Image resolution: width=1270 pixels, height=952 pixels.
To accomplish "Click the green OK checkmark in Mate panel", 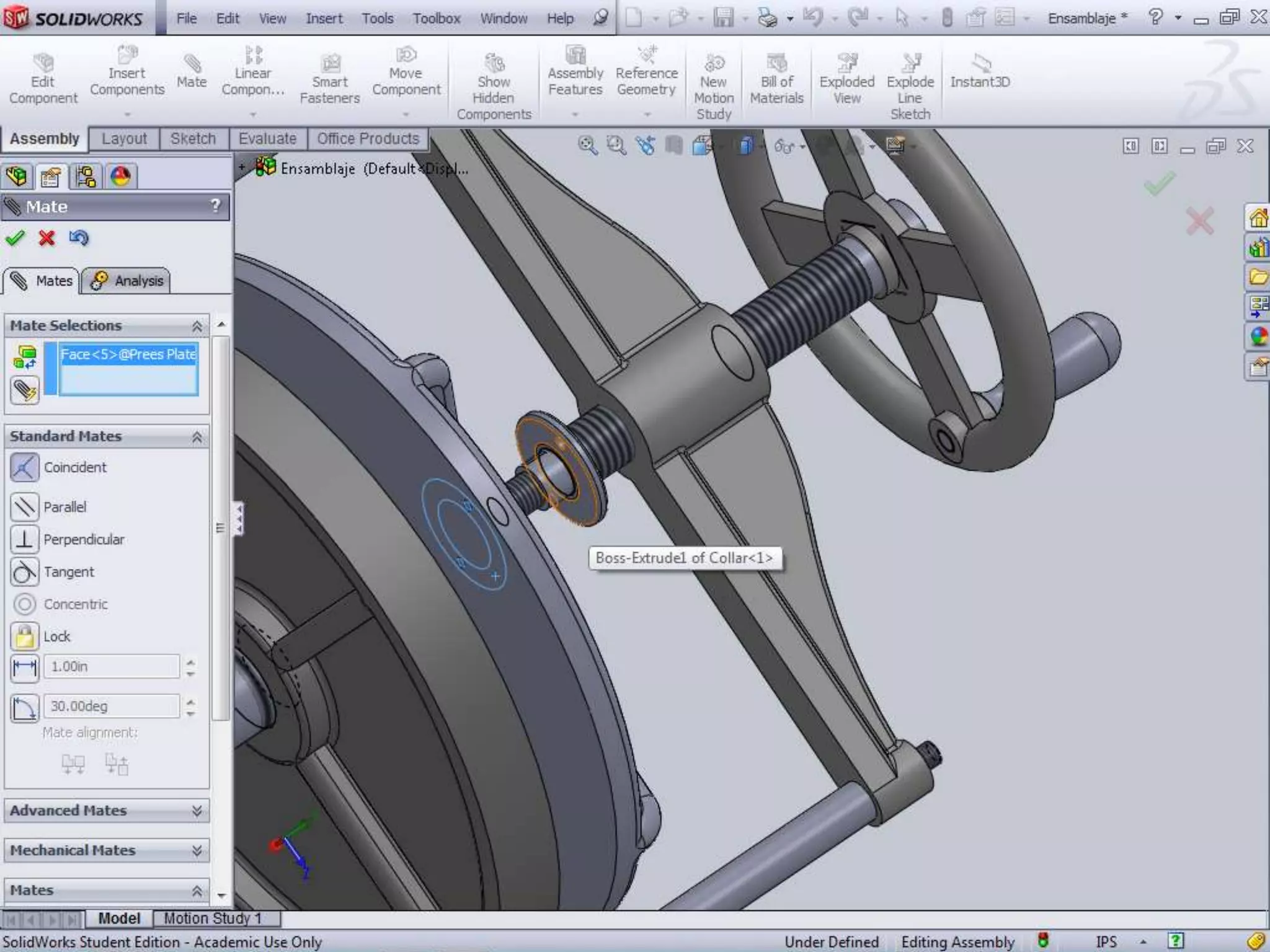I will (x=15, y=238).
